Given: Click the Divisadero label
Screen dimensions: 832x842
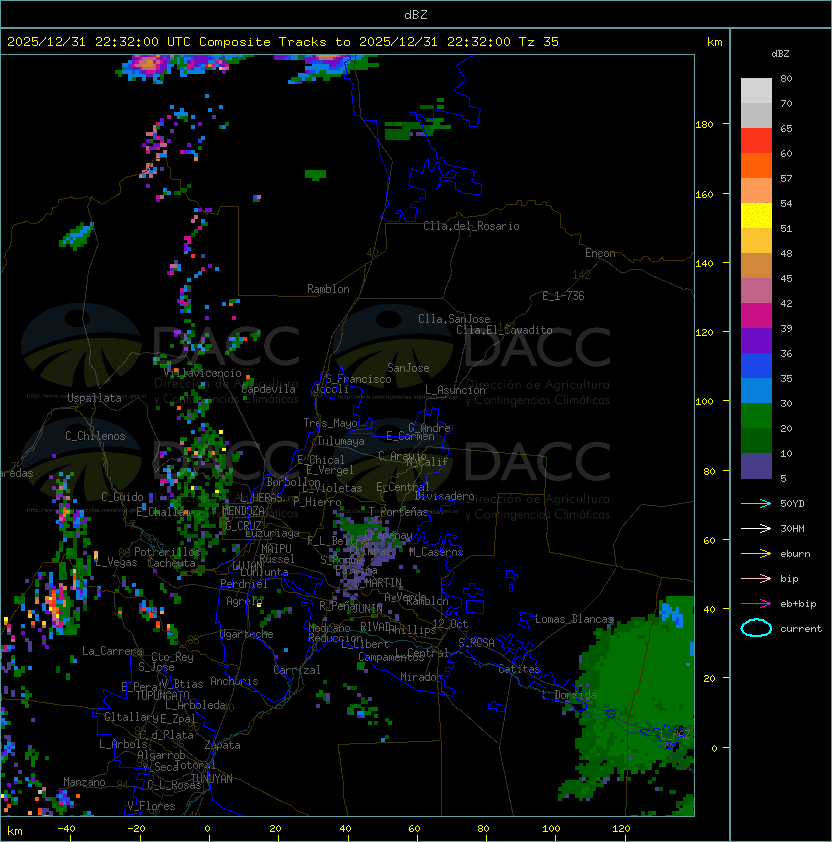Looking at the screenshot, I should pyautogui.click(x=444, y=496).
